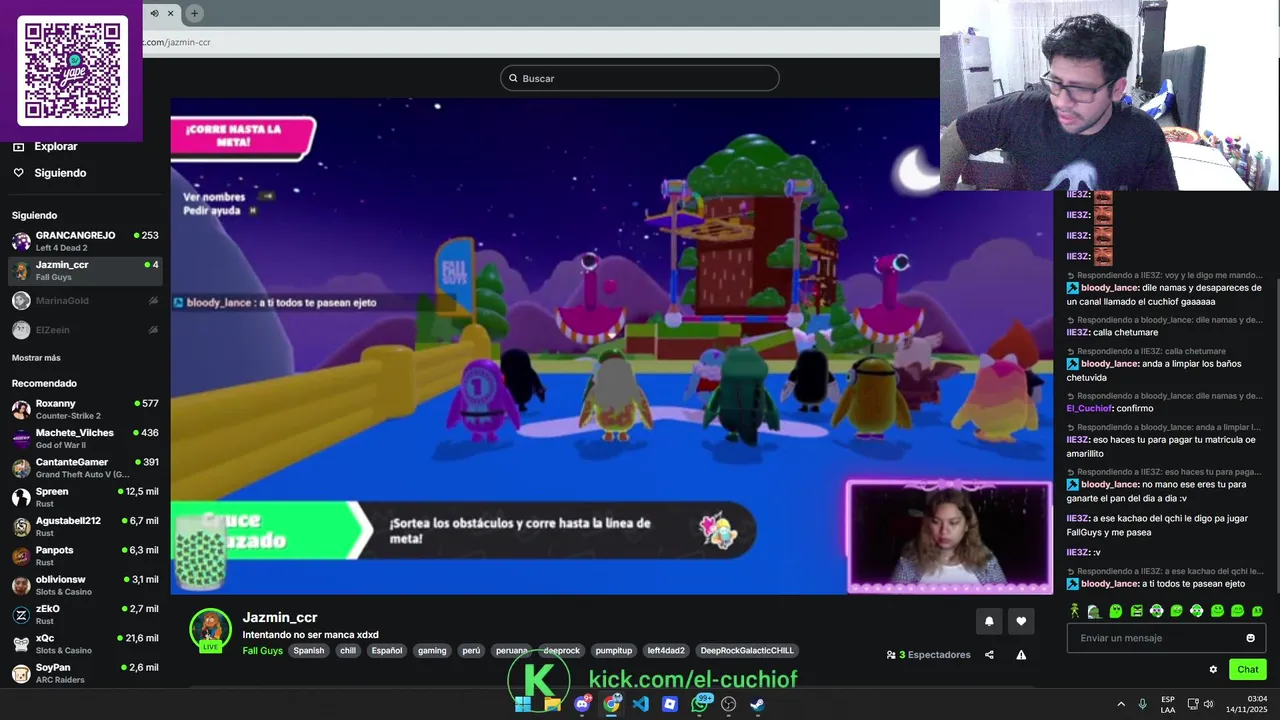Open Discord from the taskbar
The height and width of the screenshot is (720, 1280).
[x=582, y=704]
